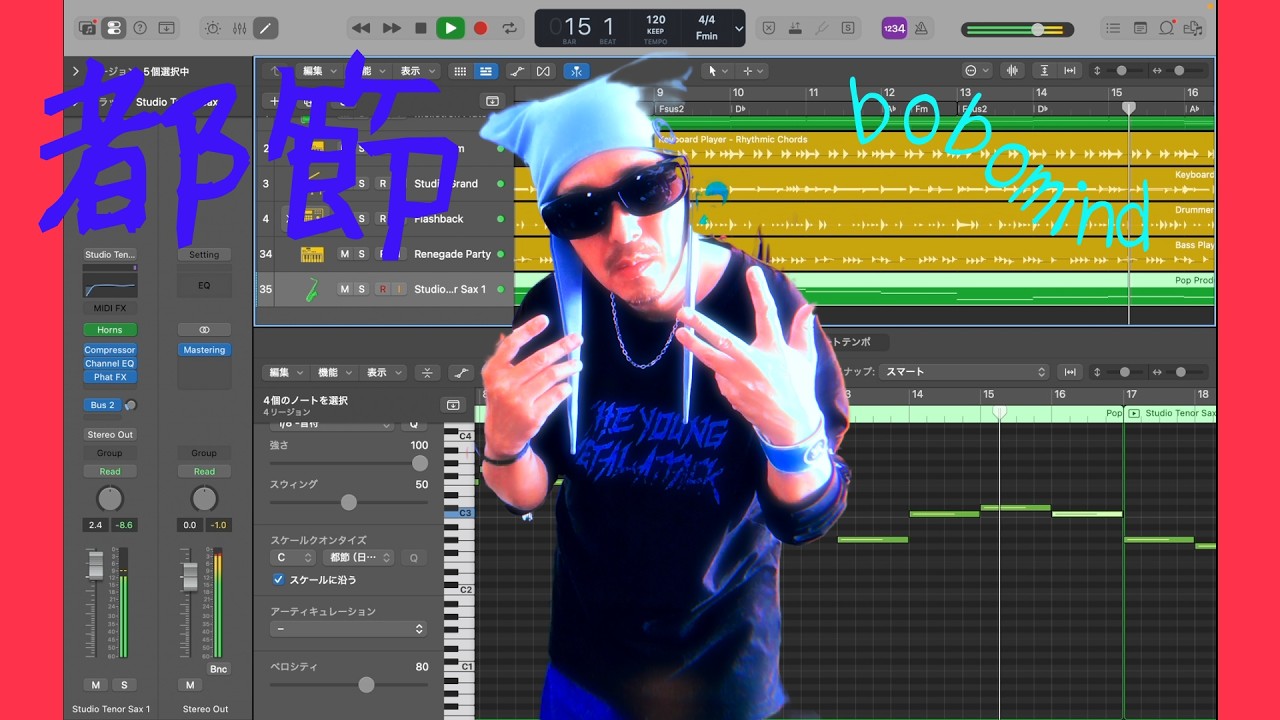Toggle Low Latency mode icon
1280x720 pixels.
pyautogui.click(x=795, y=28)
